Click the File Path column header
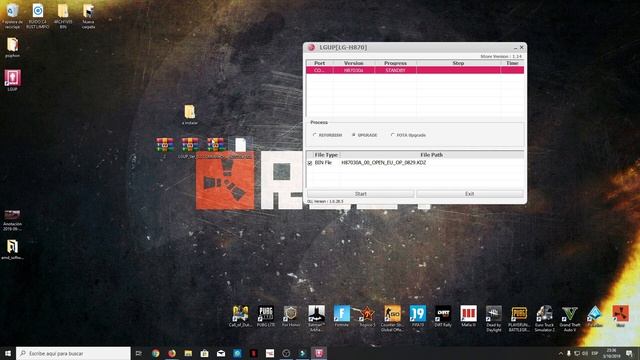Viewport: 640px width, 360px height. click(432, 155)
